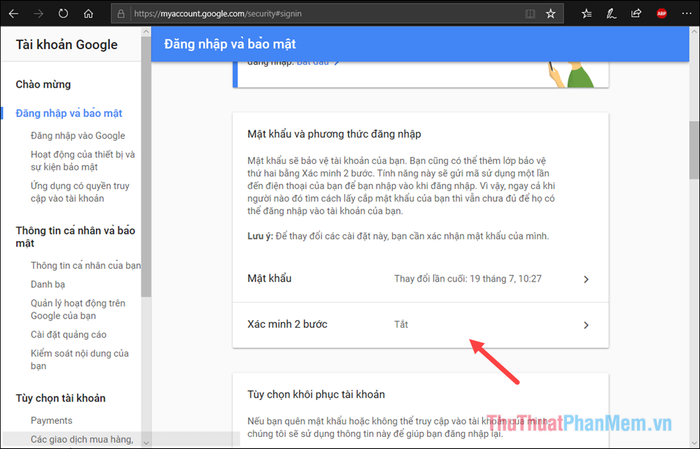
Task: Go back to the previous page
Action: pos(13,14)
